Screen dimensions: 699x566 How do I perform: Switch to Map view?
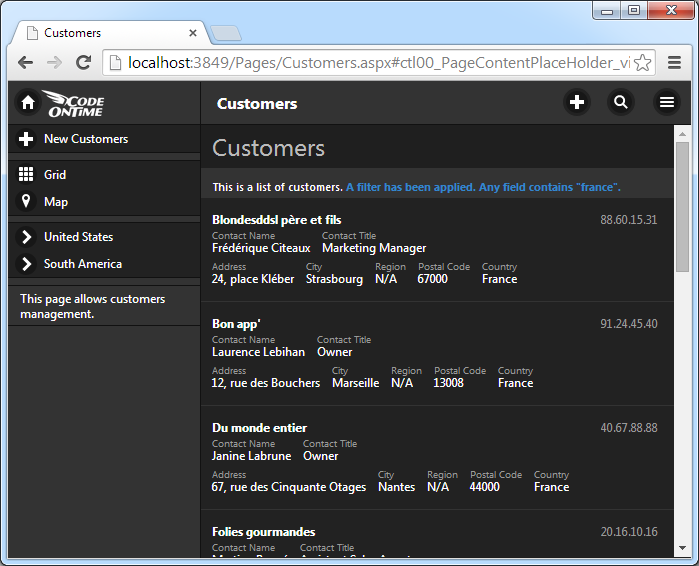(55, 202)
